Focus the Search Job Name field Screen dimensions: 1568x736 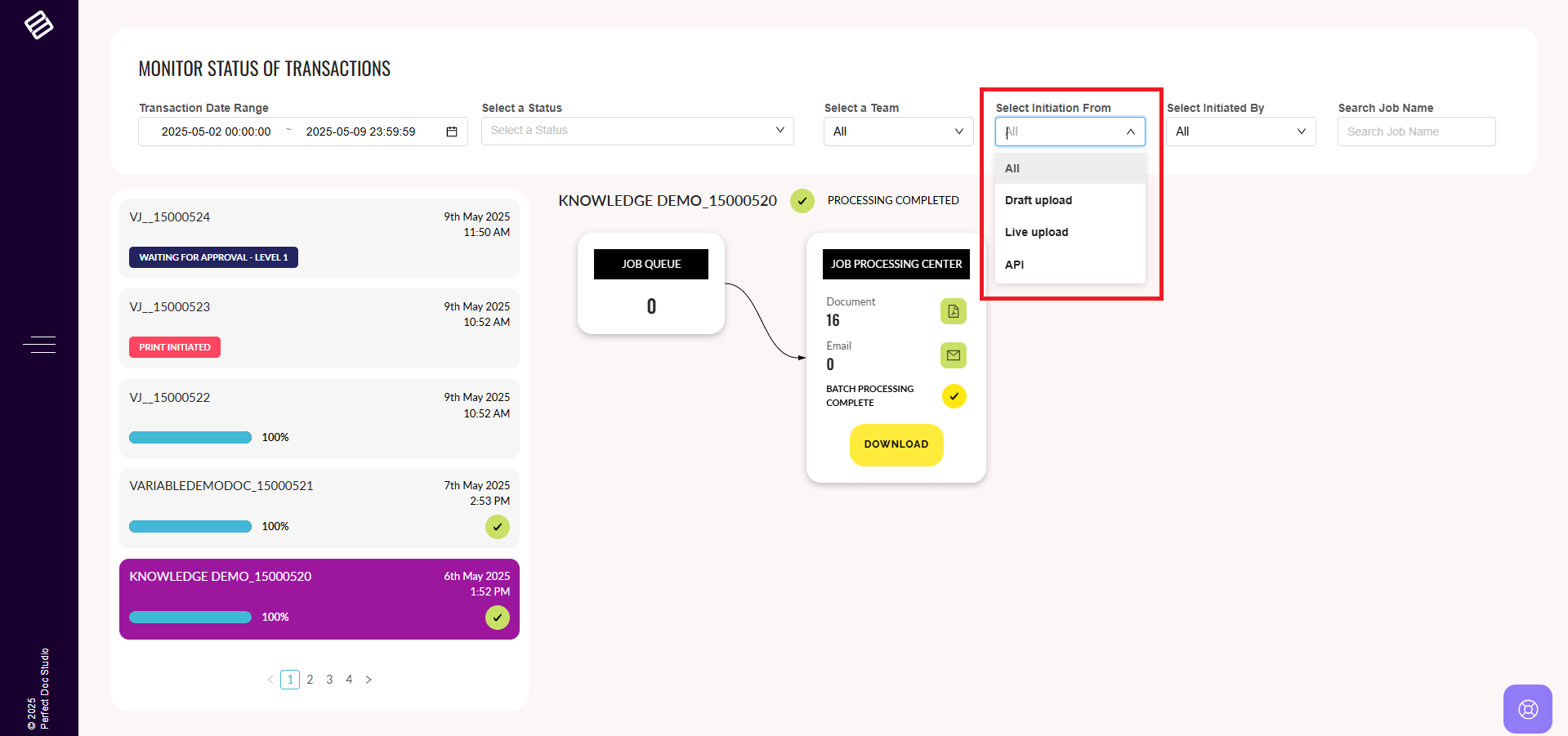click(x=1416, y=132)
